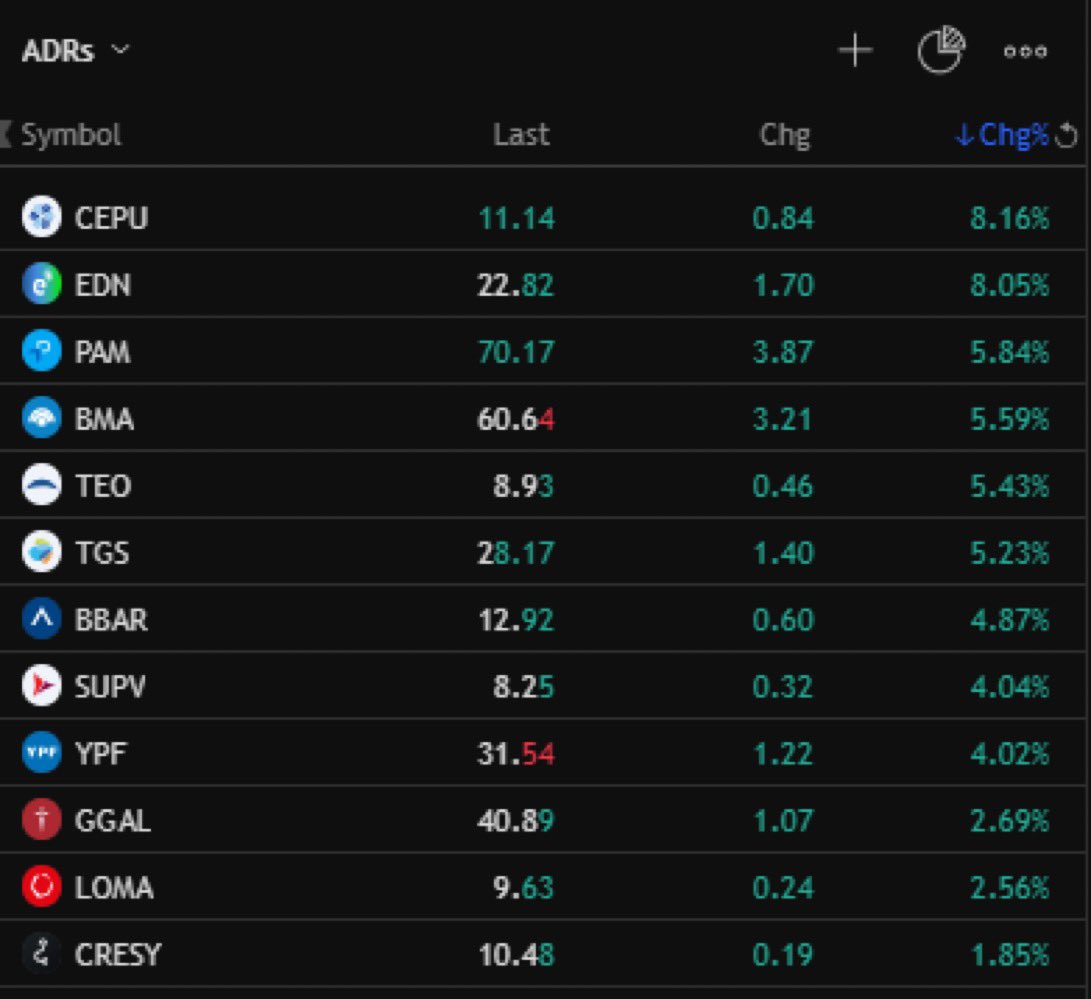Click the TGS logo icon

pyautogui.click(x=42, y=552)
